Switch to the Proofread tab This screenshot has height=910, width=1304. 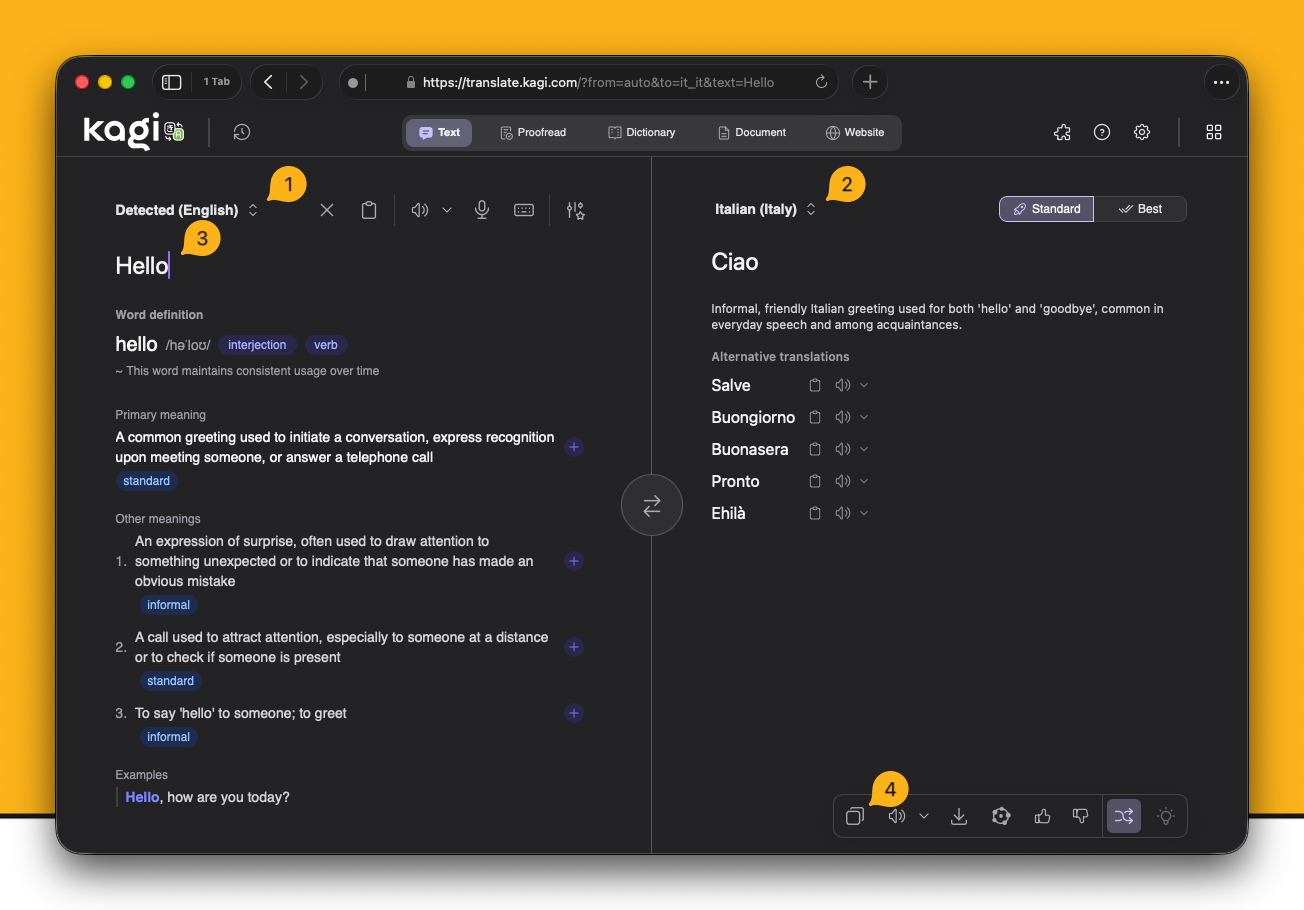pyautogui.click(x=533, y=132)
